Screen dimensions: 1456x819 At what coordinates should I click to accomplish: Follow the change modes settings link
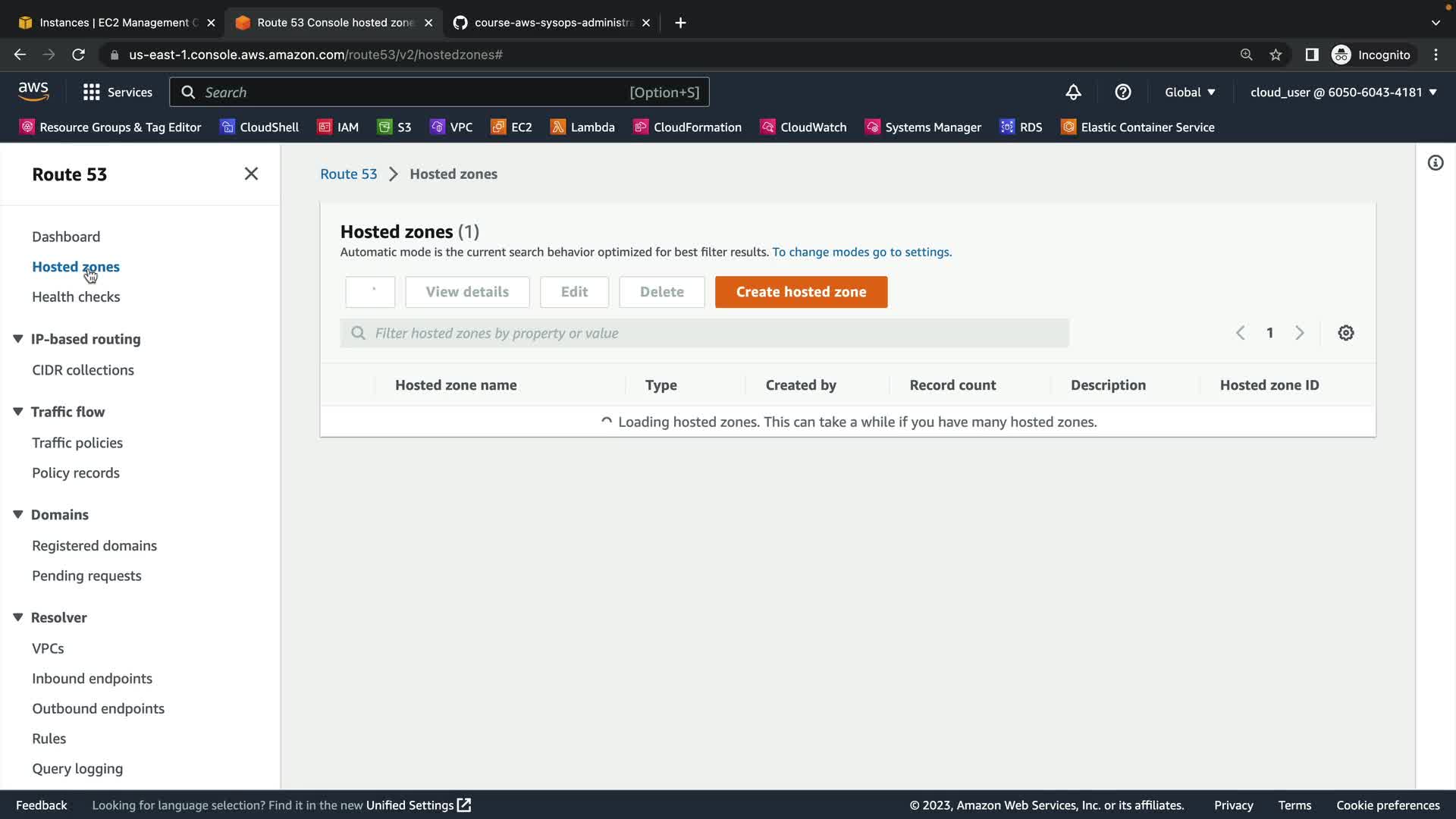(x=861, y=252)
